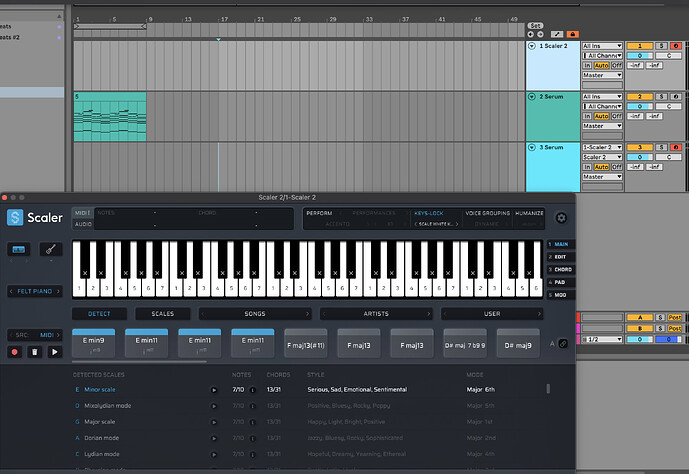689x474 pixels.
Task: Arm recording on track 2 Serum
Action: point(676,96)
